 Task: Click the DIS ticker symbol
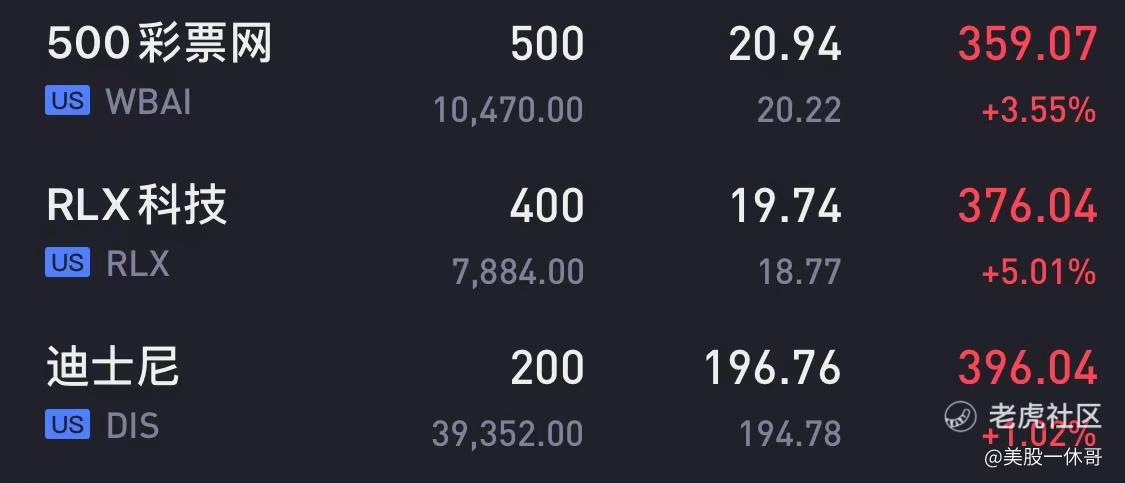(x=133, y=426)
